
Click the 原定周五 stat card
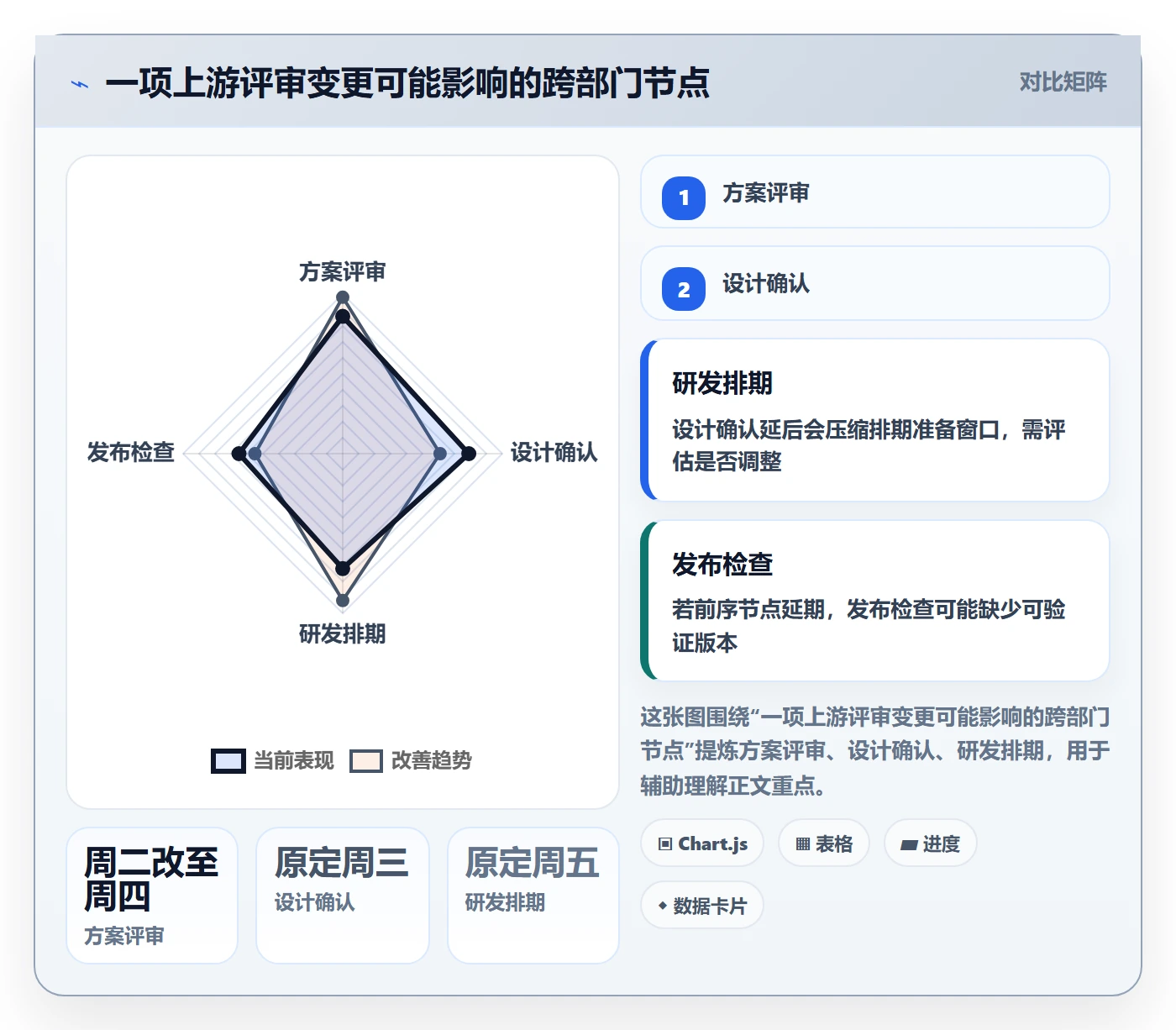tap(533, 896)
